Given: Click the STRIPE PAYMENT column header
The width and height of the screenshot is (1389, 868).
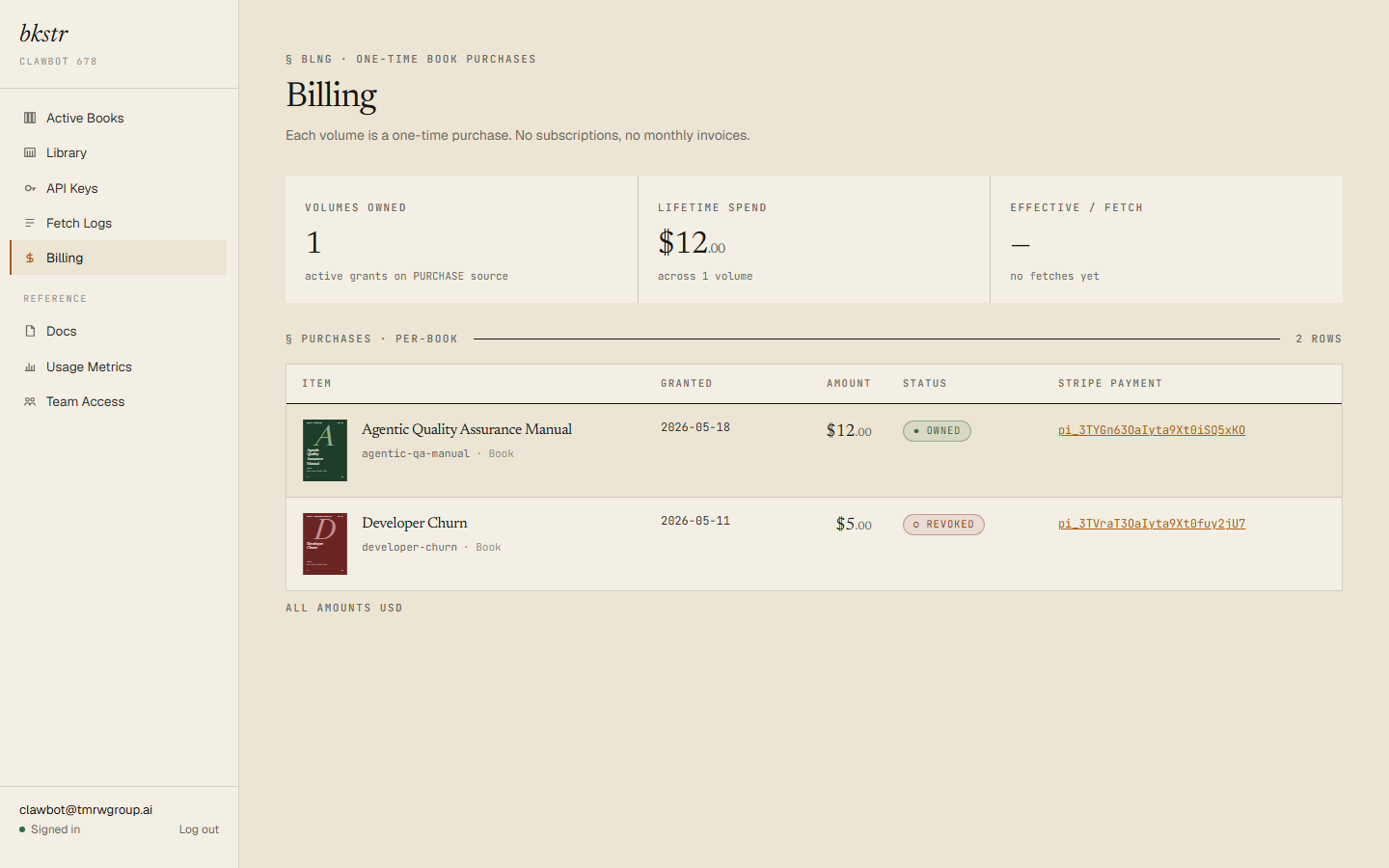Looking at the screenshot, I should [x=1110, y=384].
